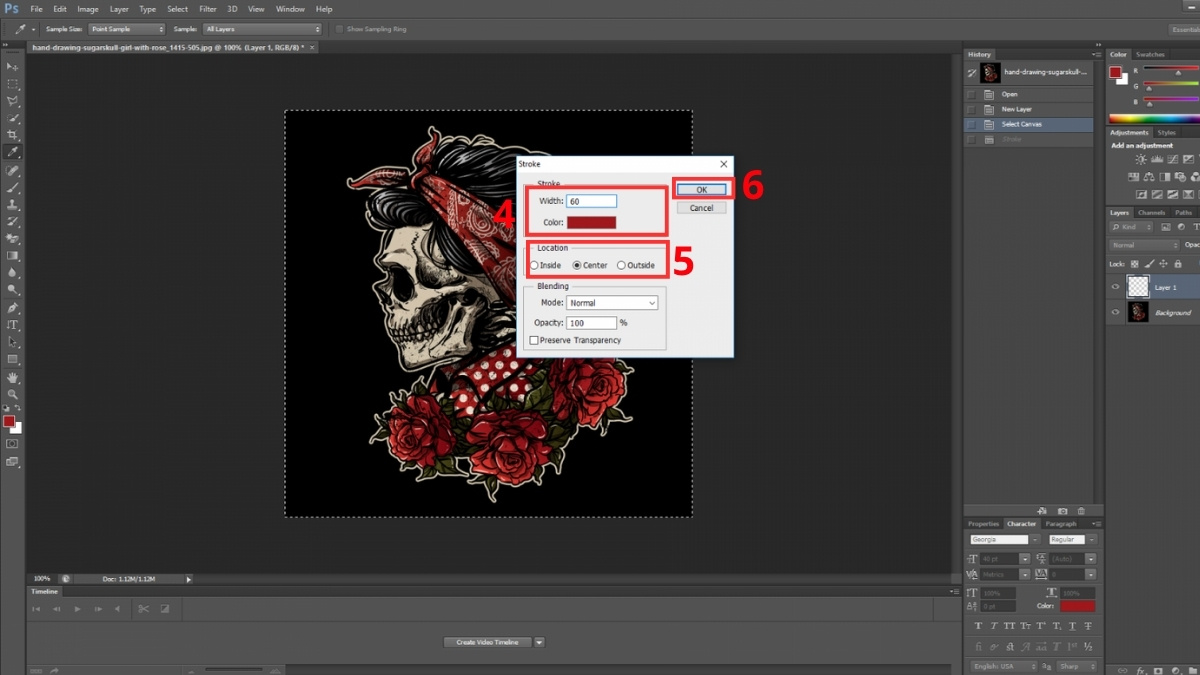Image resolution: width=1200 pixels, height=675 pixels.
Task: Select the Clone Stamp tool
Action: (x=13, y=204)
